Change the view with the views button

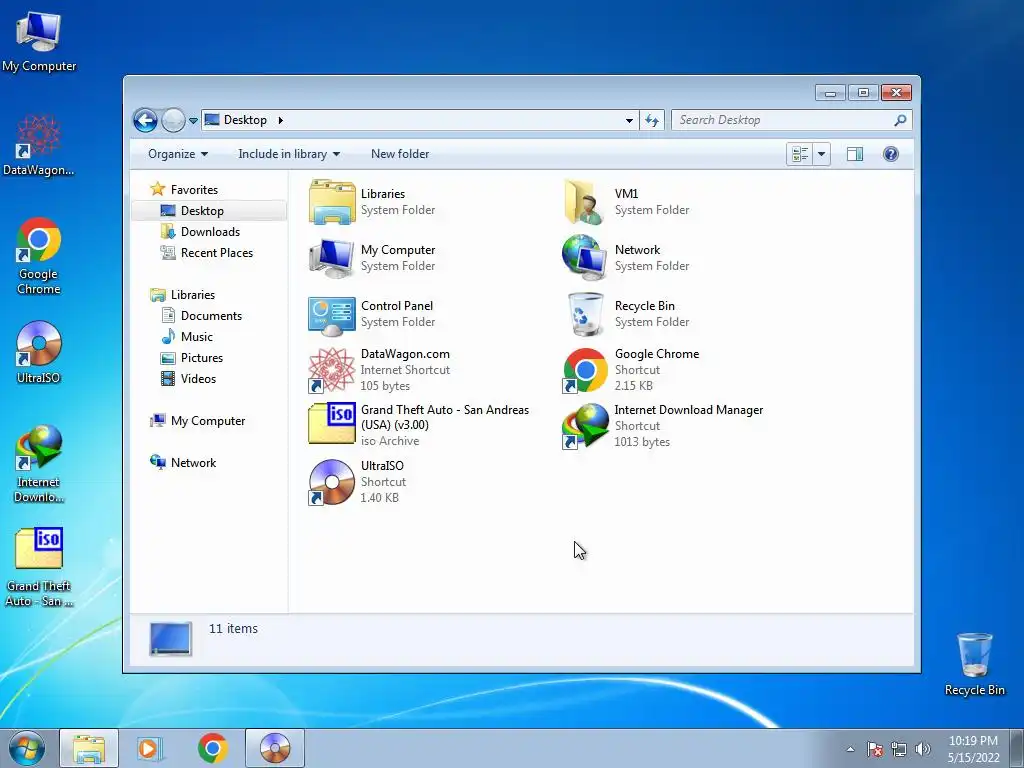click(800, 154)
